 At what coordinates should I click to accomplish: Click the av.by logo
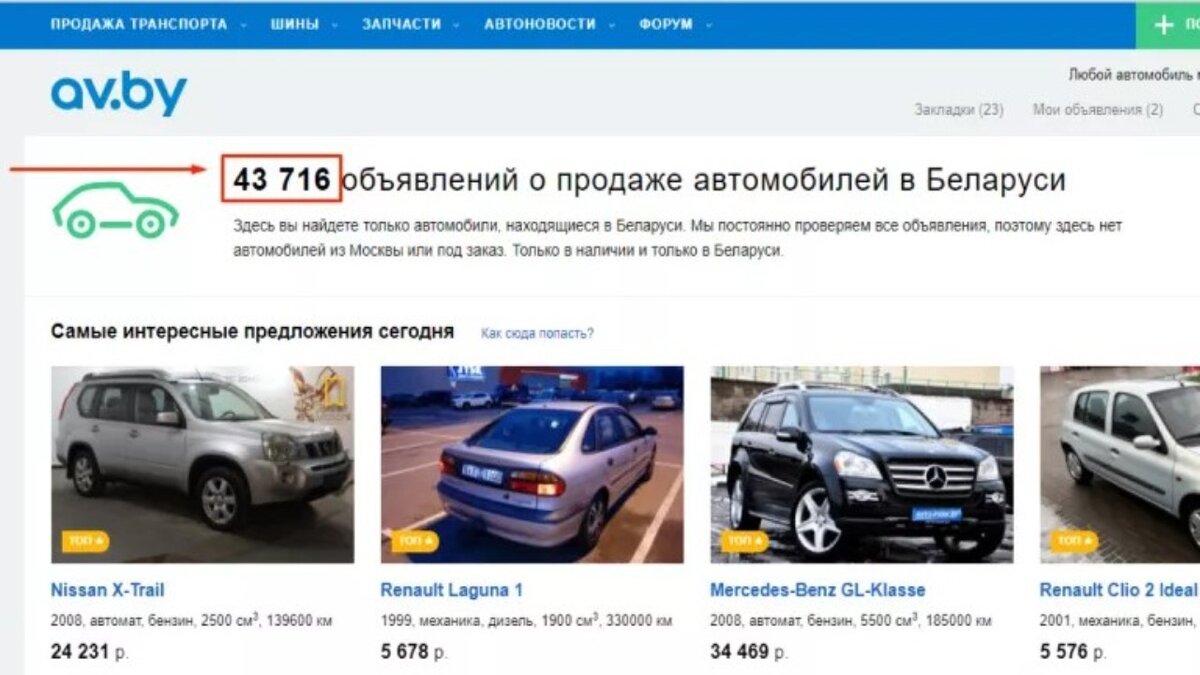[x=118, y=94]
